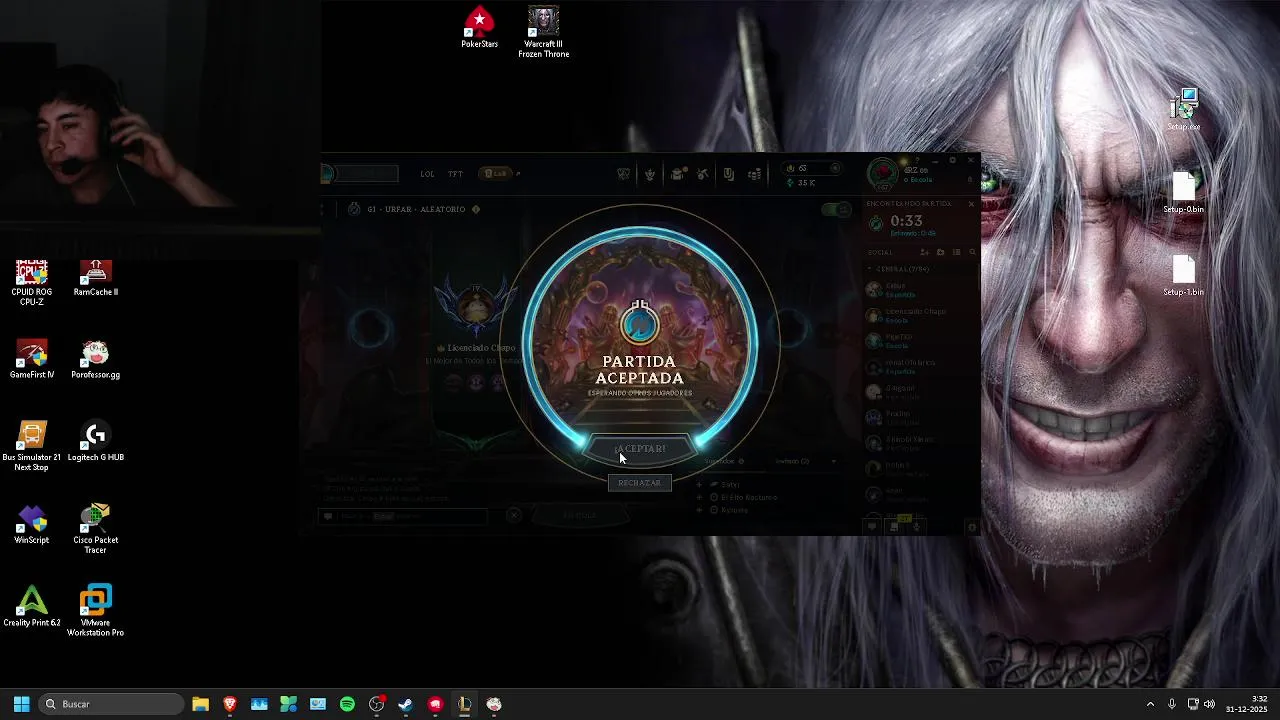Open Cisco Packet Tracer desktop icon
The height and width of the screenshot is (720, 1280).
95,530
